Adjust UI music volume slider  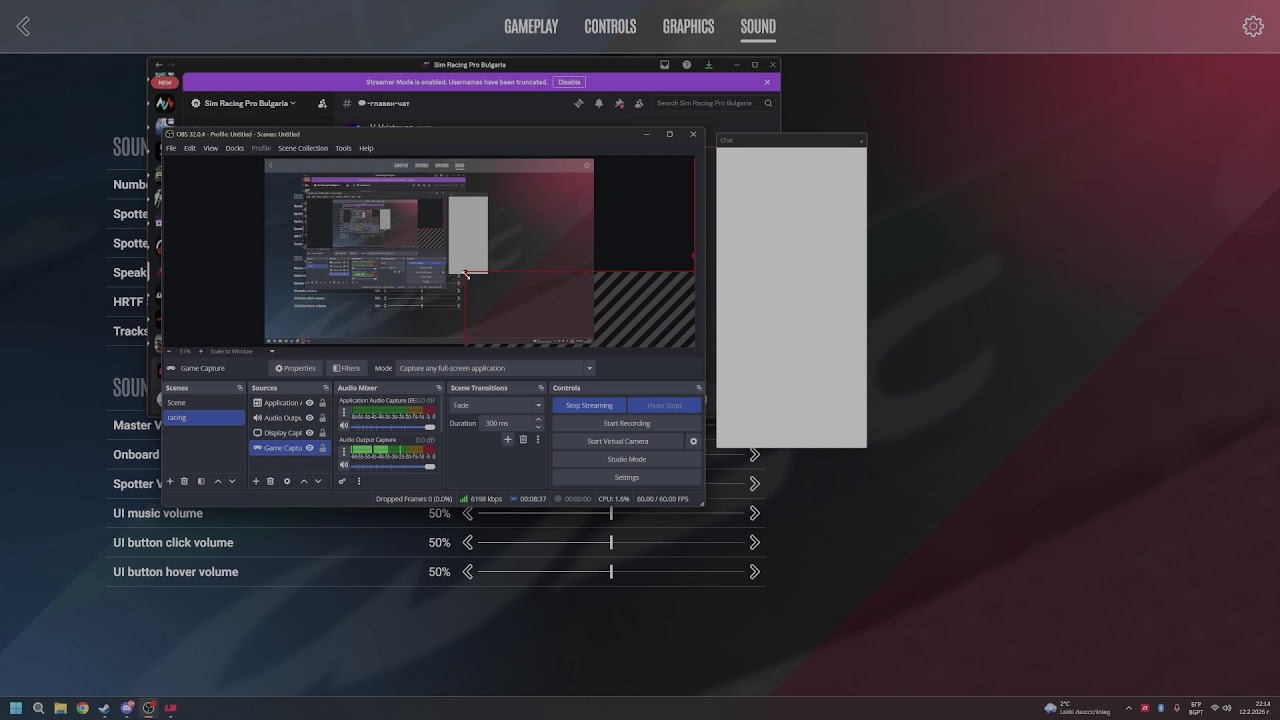pos(611,513)
